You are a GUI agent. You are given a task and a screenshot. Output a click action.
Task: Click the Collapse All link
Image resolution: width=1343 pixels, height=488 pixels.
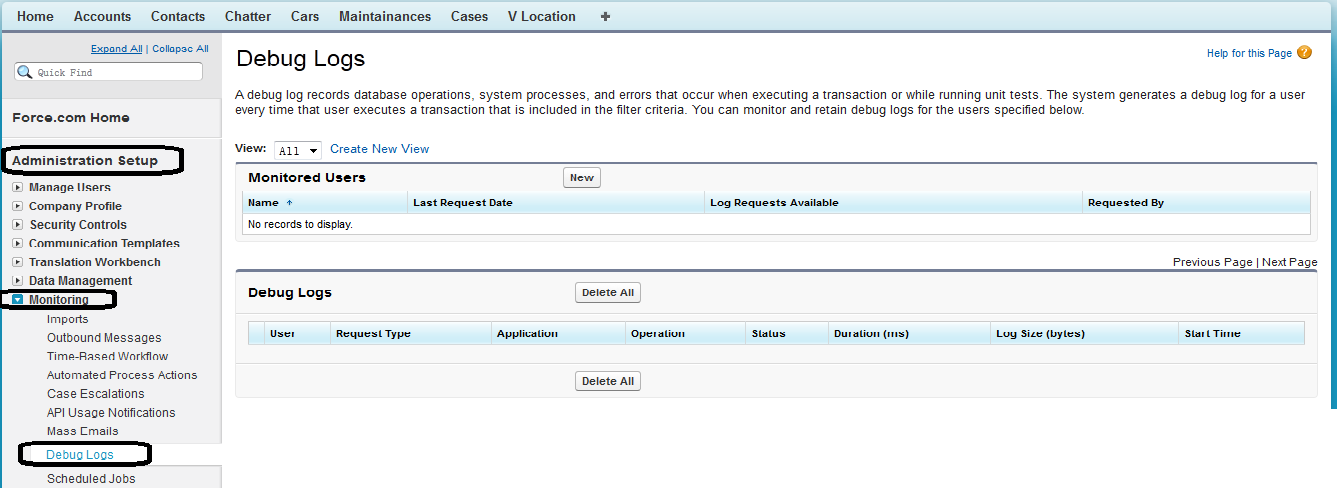coord(180,48)
